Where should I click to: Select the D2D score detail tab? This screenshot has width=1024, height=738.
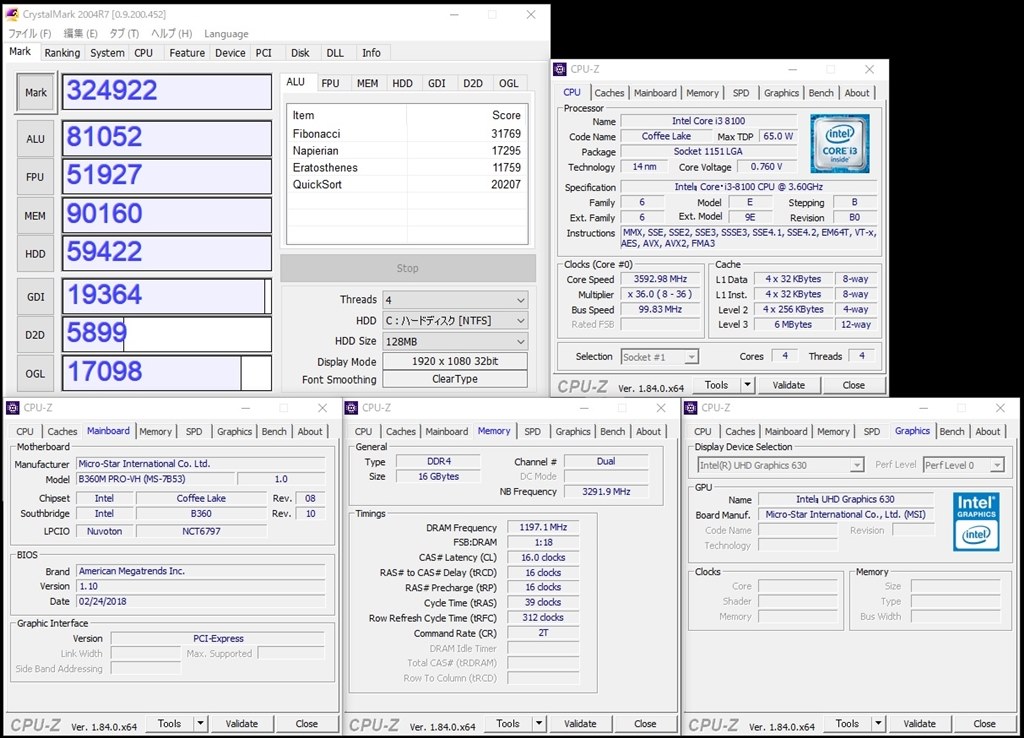tap(473, 83)
